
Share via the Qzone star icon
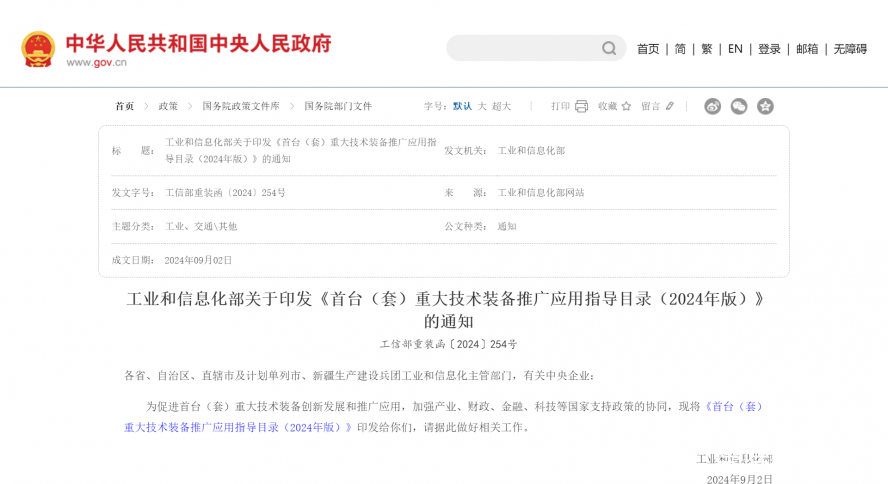coord(765,106)
